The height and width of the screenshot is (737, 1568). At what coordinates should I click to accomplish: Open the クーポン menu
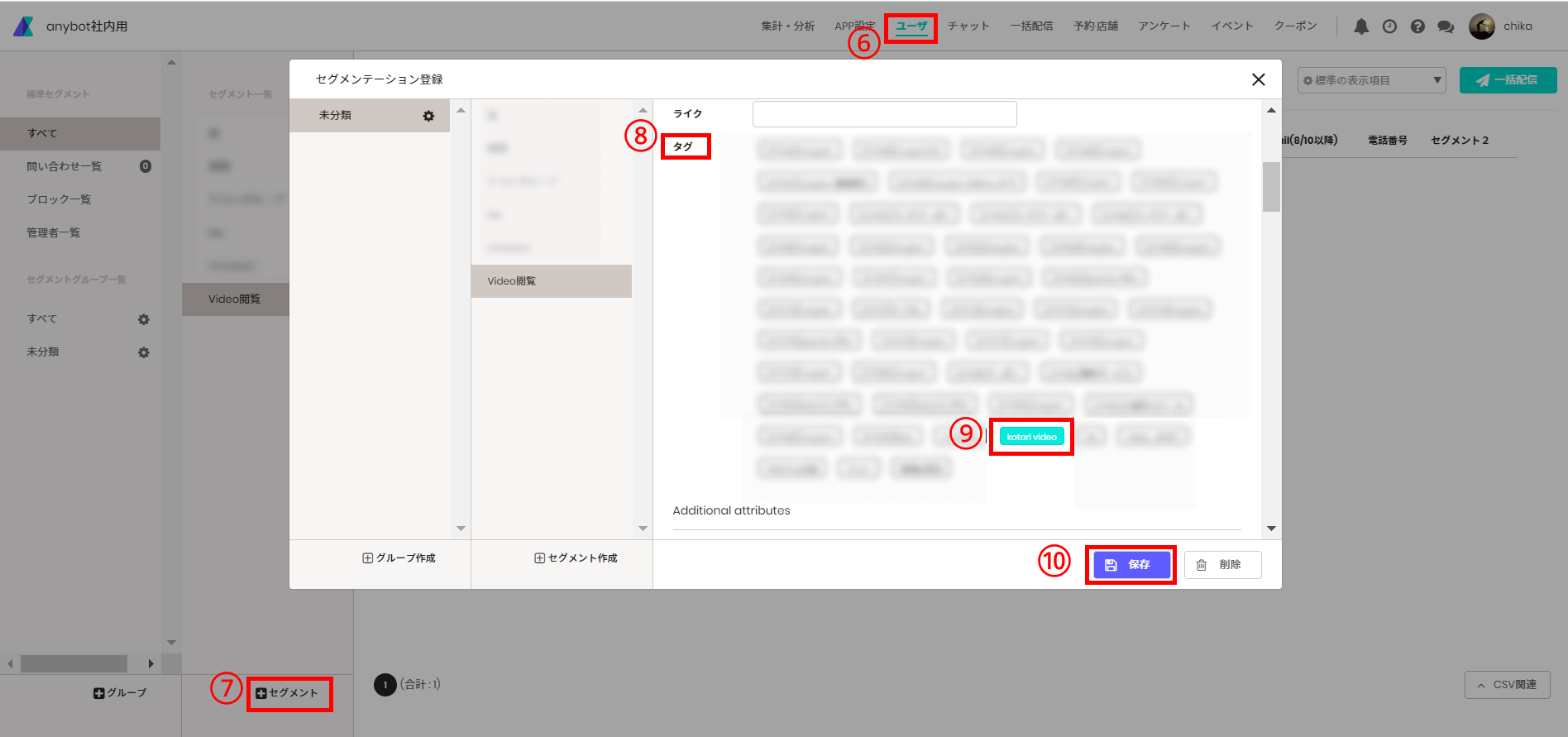point(1295,26)
